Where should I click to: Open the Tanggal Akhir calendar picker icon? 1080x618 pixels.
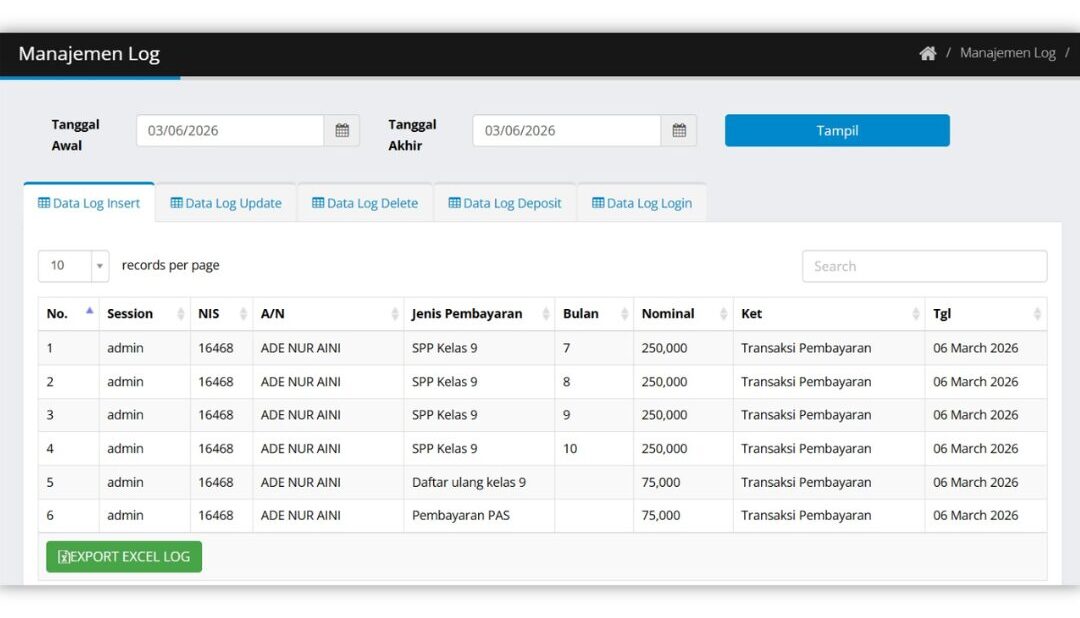679,130
